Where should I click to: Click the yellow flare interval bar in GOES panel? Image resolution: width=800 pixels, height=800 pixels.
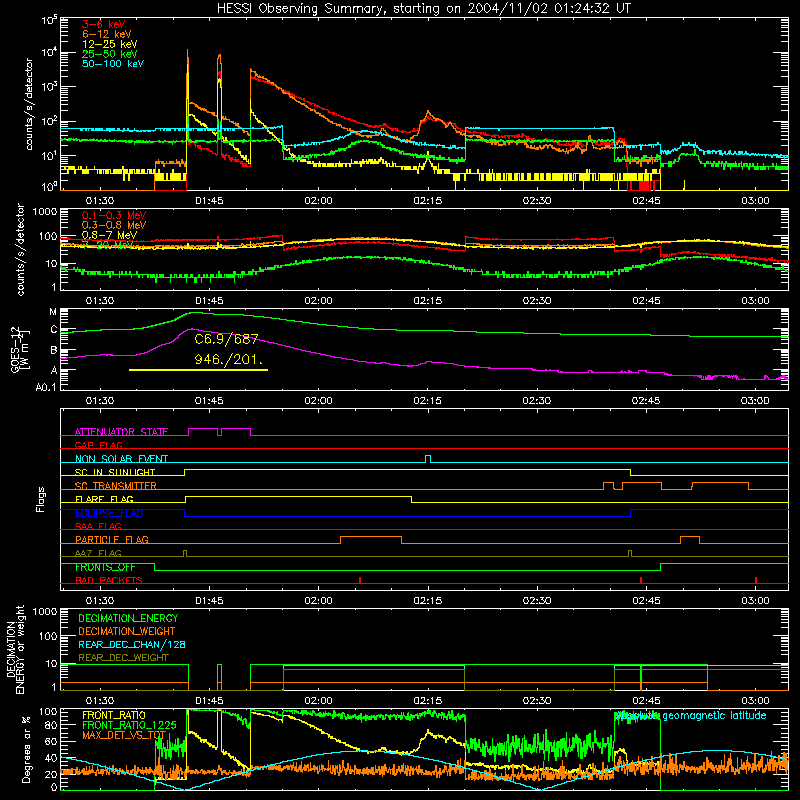pos(198,370)
